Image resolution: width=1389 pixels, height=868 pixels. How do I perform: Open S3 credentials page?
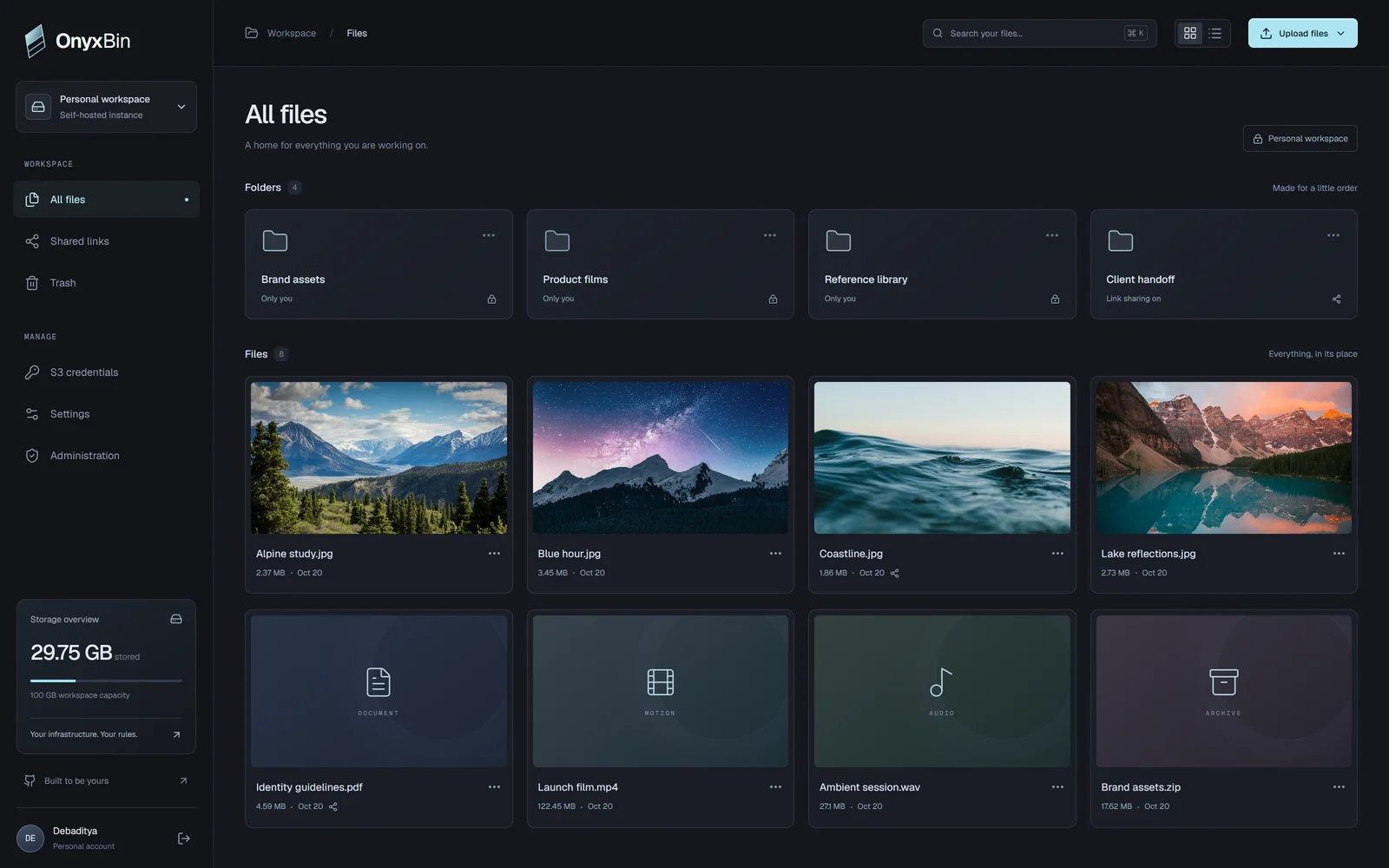pos(106,372)
